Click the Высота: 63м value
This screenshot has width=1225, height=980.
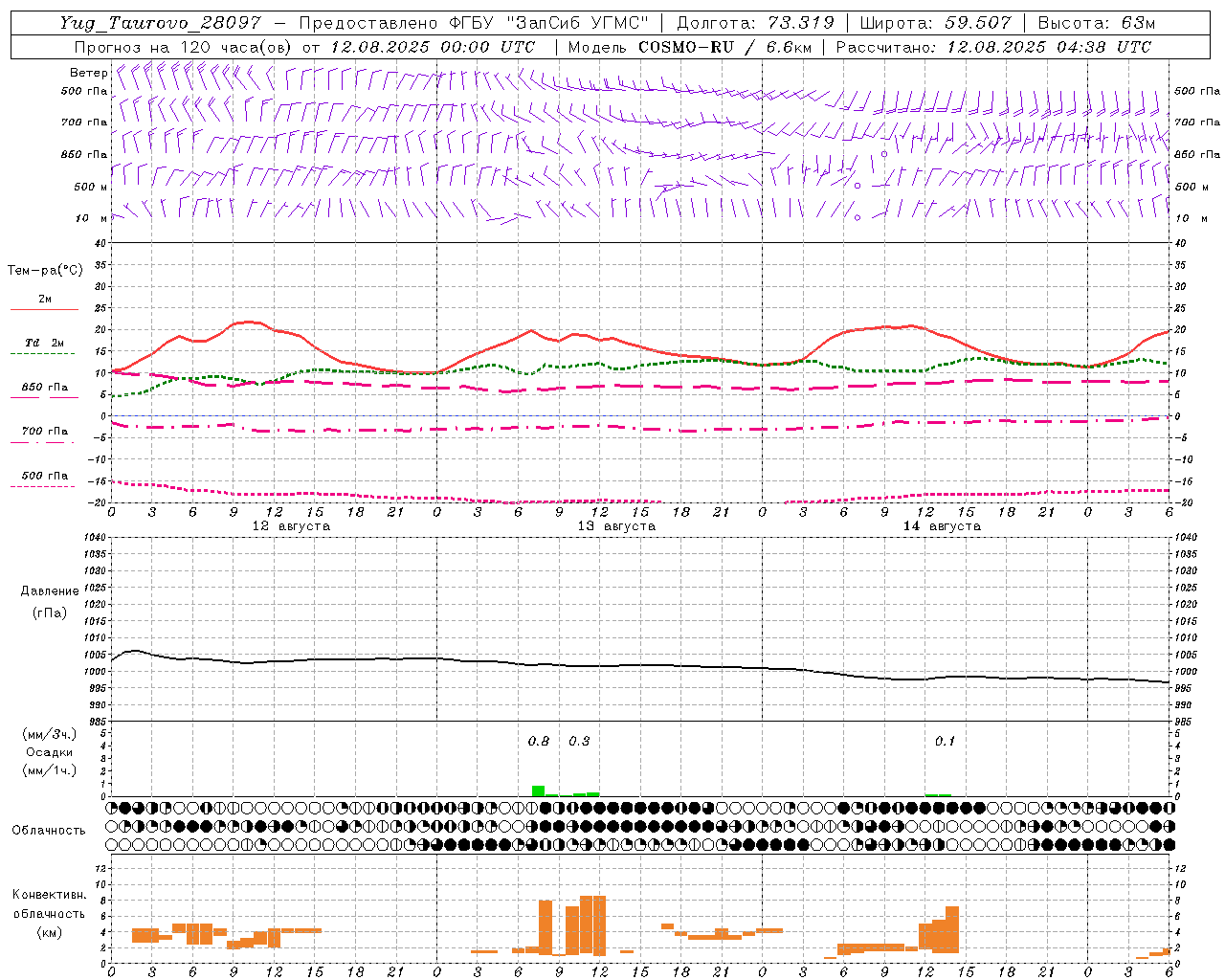point(1097,22)
